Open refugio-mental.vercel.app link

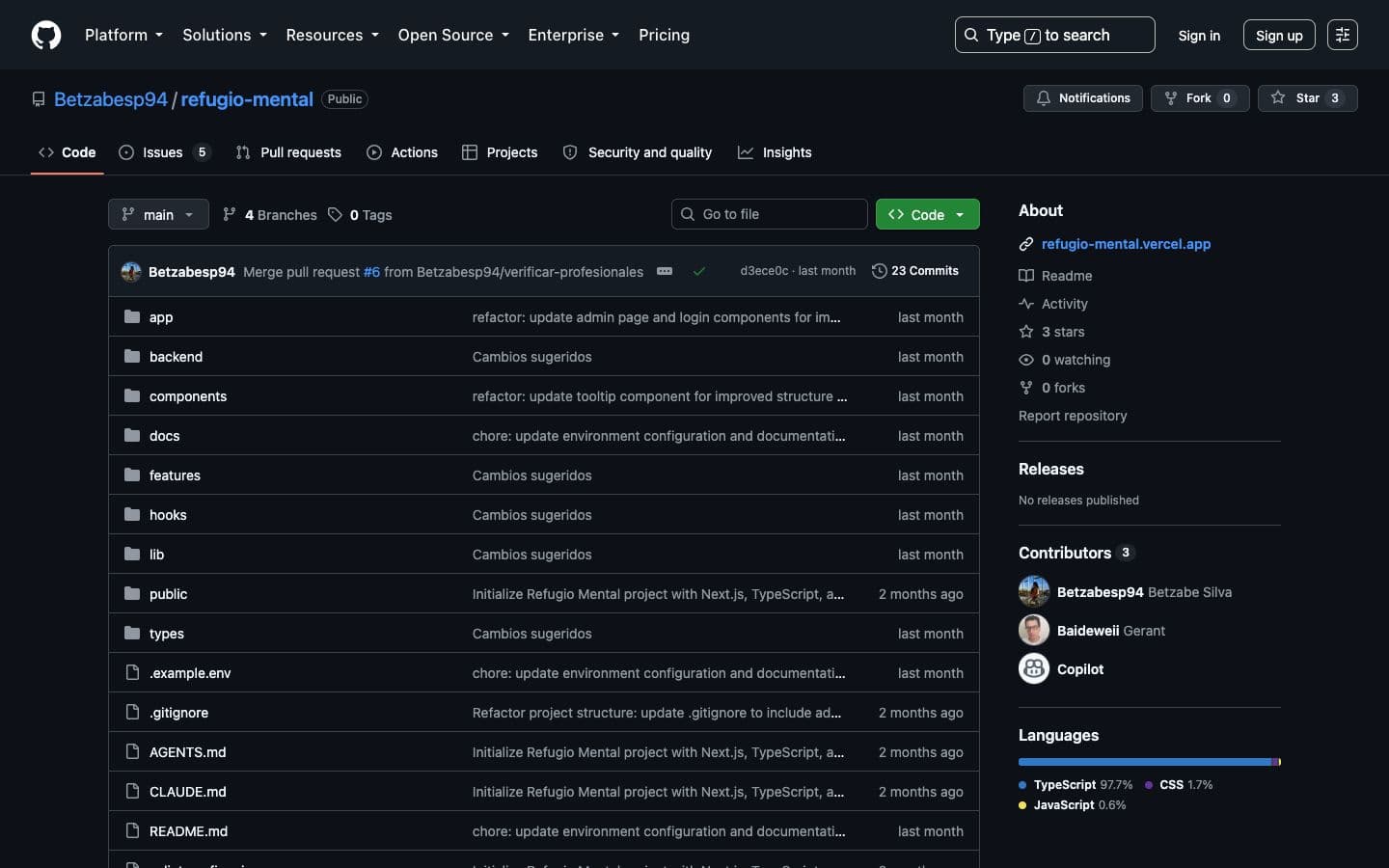point(1126,244)
